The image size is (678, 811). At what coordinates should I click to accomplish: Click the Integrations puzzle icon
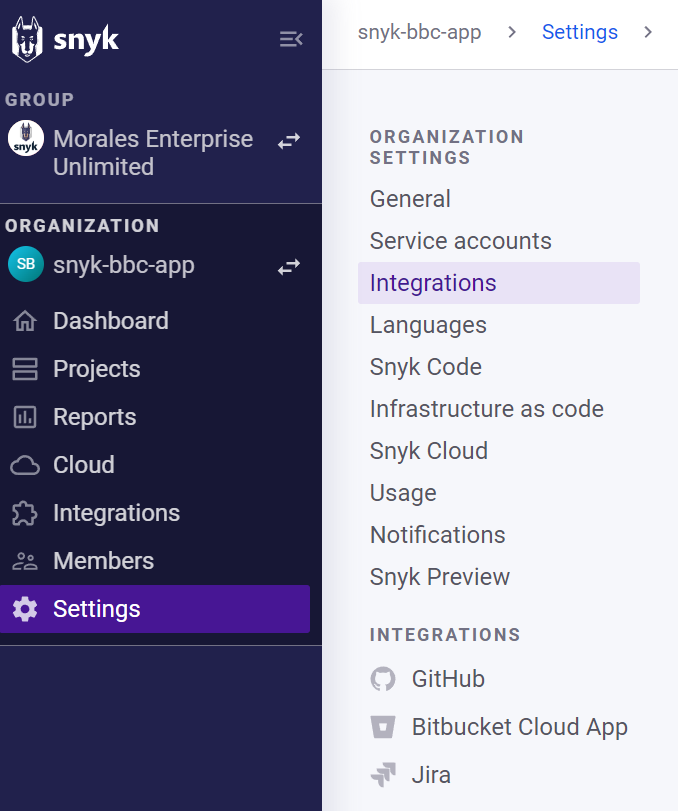tap(25, 513)
